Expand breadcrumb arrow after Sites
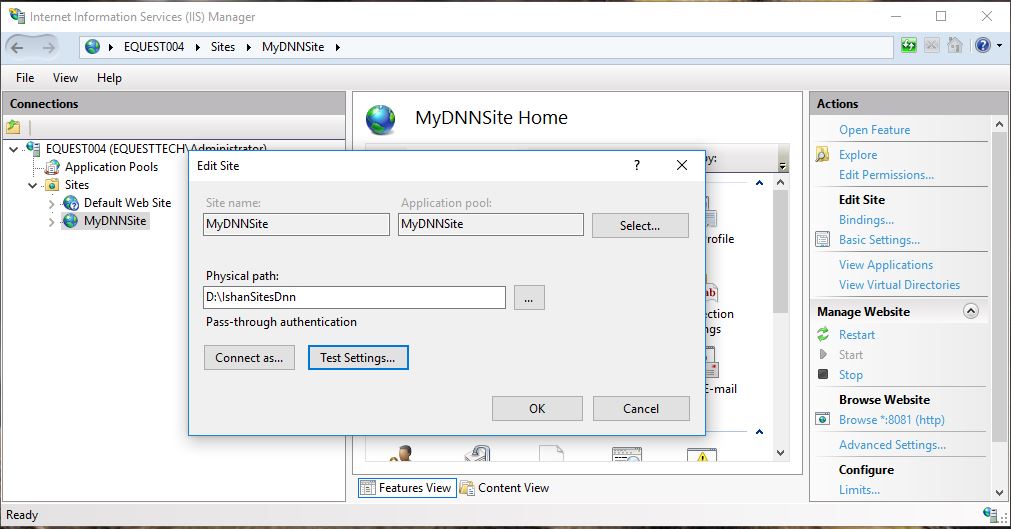 coord(248,47)
